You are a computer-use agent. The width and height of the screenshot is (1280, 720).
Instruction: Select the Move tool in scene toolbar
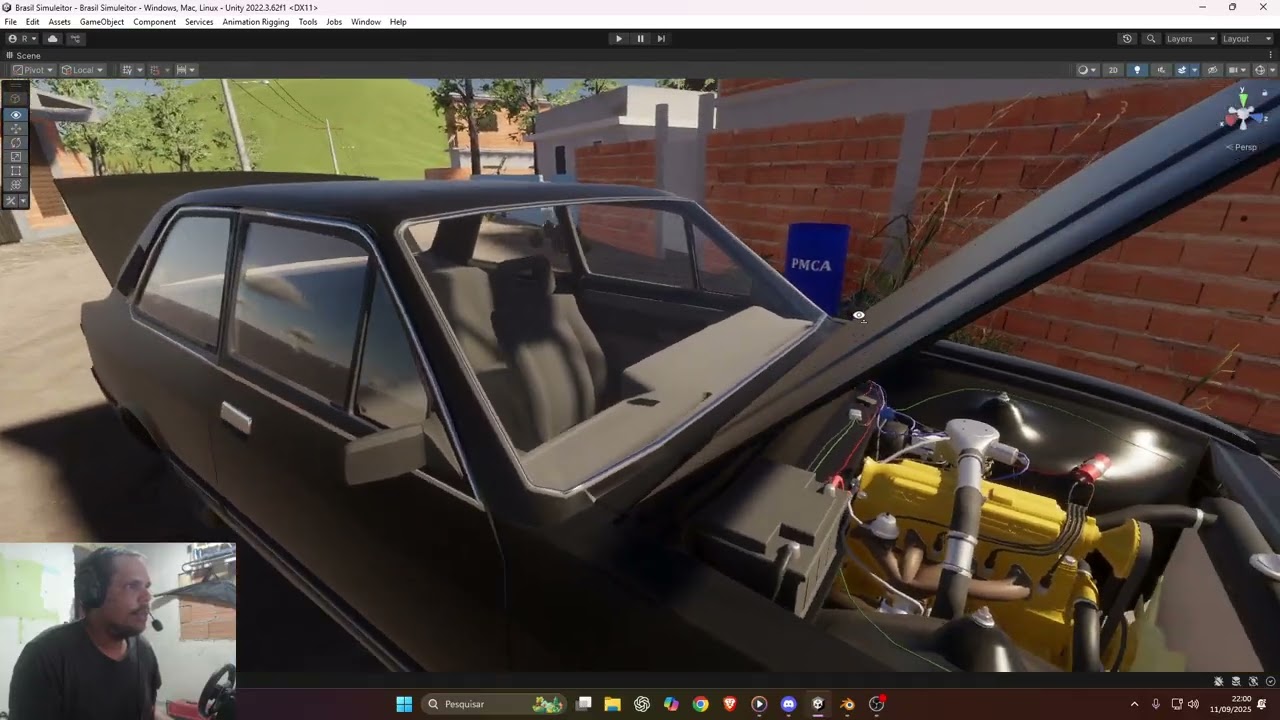15,129
